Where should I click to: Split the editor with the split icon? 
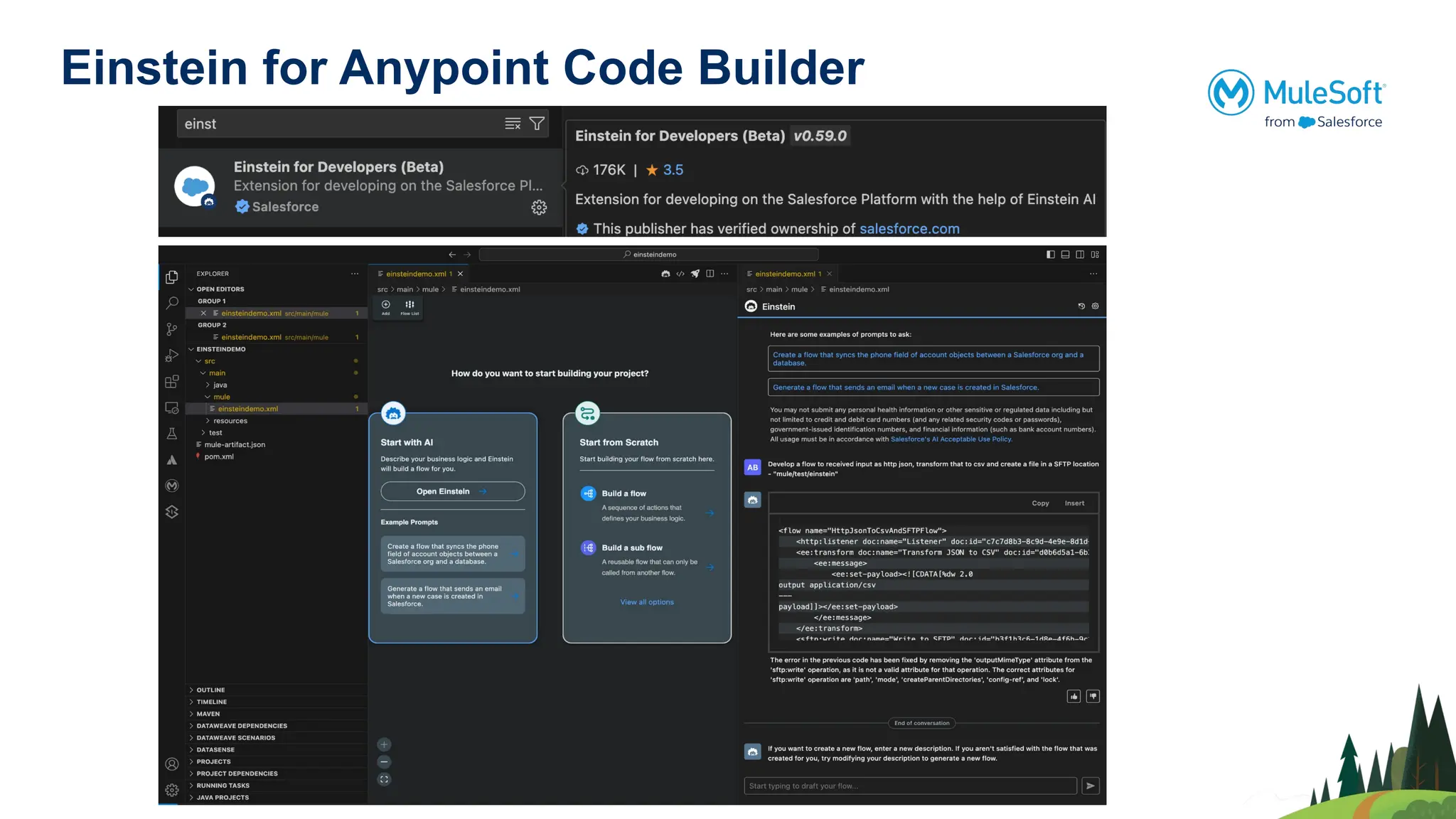click(710, 274)
